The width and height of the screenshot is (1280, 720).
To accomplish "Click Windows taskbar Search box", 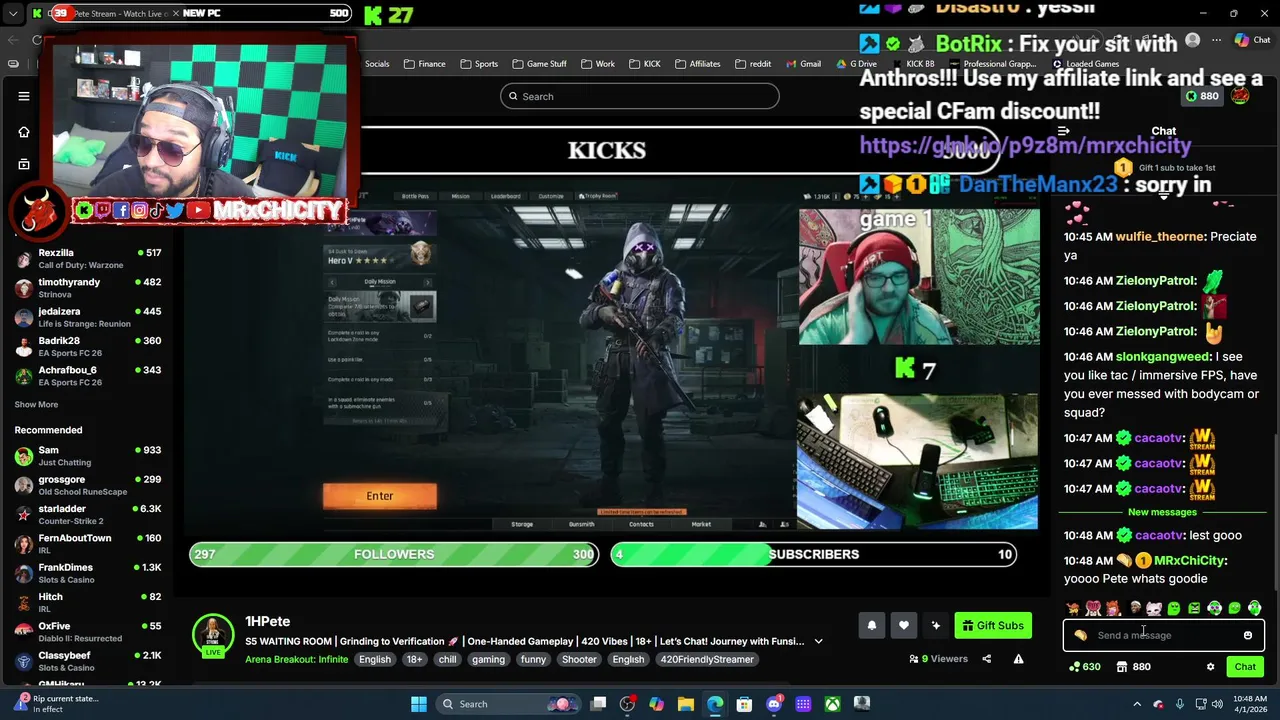I will [x=507, y=704].
